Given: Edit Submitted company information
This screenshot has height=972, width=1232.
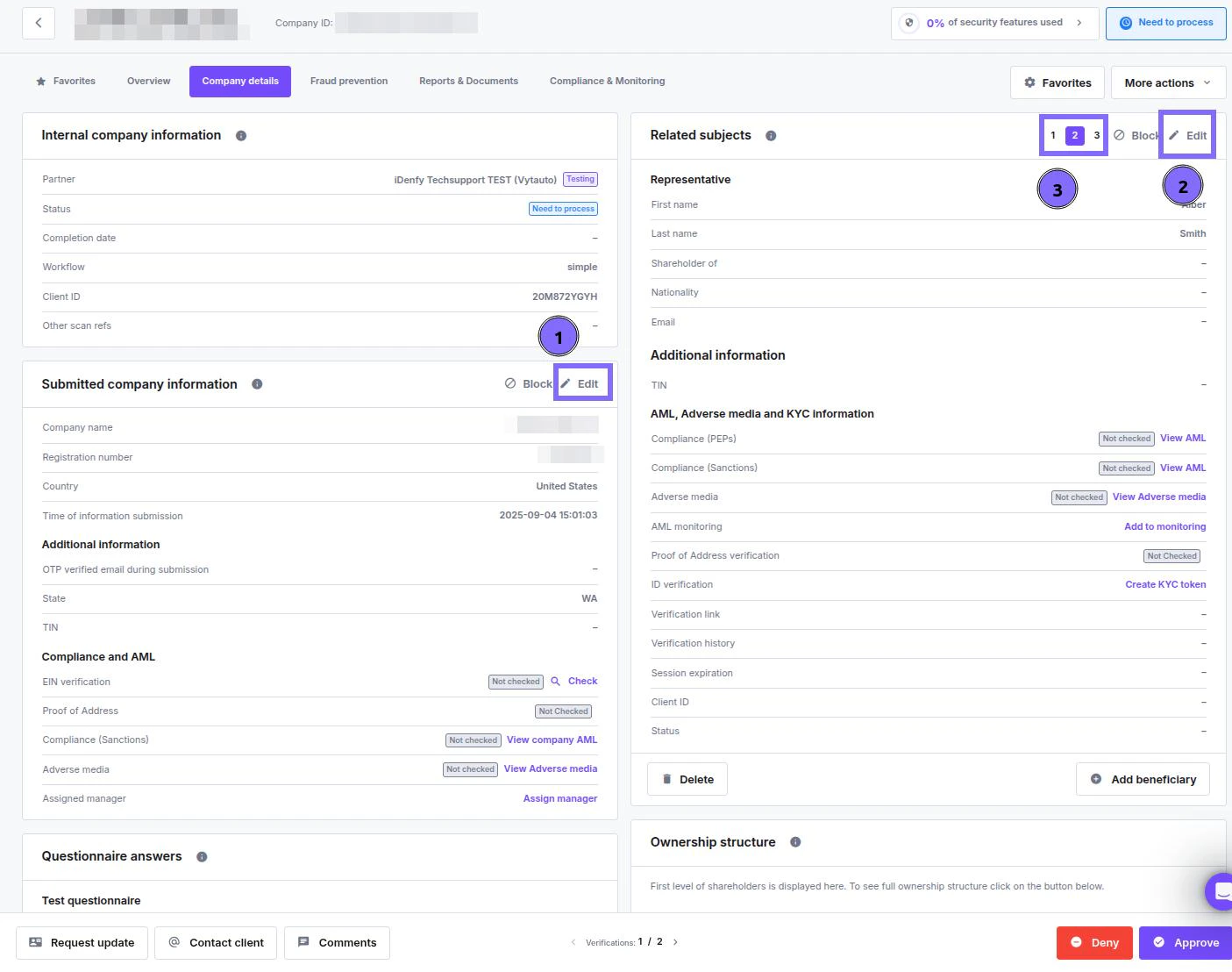Looking at the screenshot, I should (x=580, y=384).
